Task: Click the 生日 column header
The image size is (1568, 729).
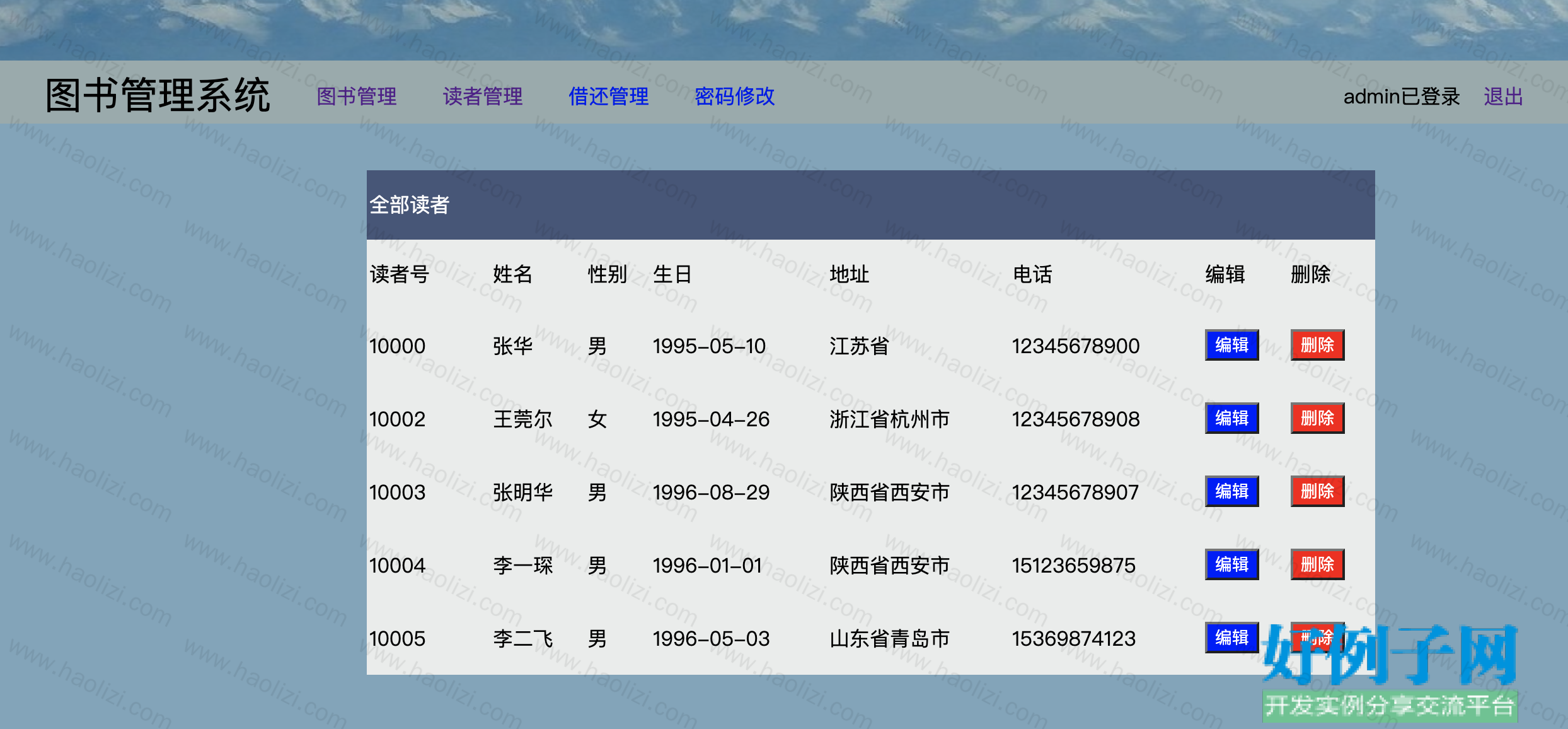Action: [672, 274]
